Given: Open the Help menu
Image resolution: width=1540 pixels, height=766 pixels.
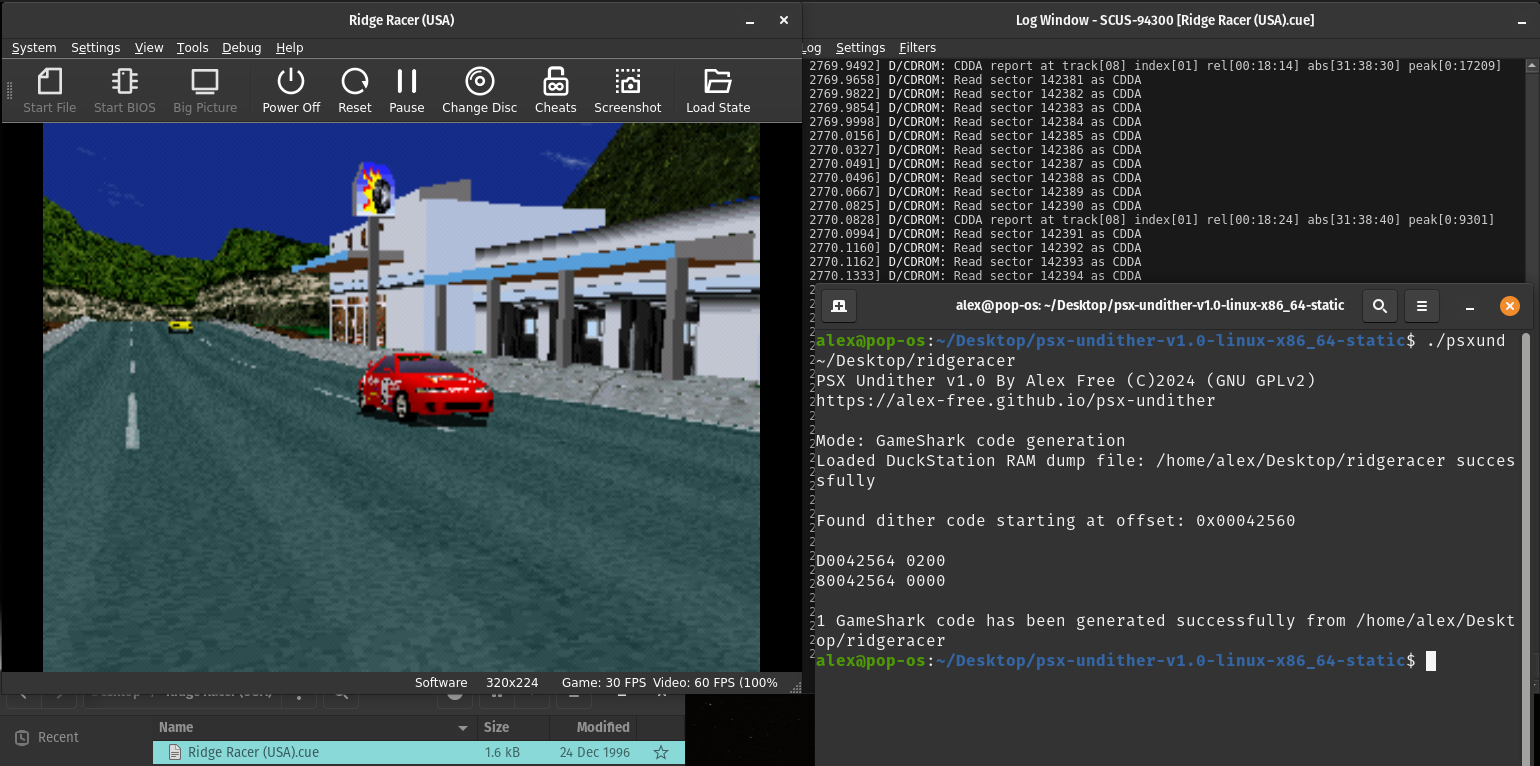Looking at the screenshot, I should point(289,47).
